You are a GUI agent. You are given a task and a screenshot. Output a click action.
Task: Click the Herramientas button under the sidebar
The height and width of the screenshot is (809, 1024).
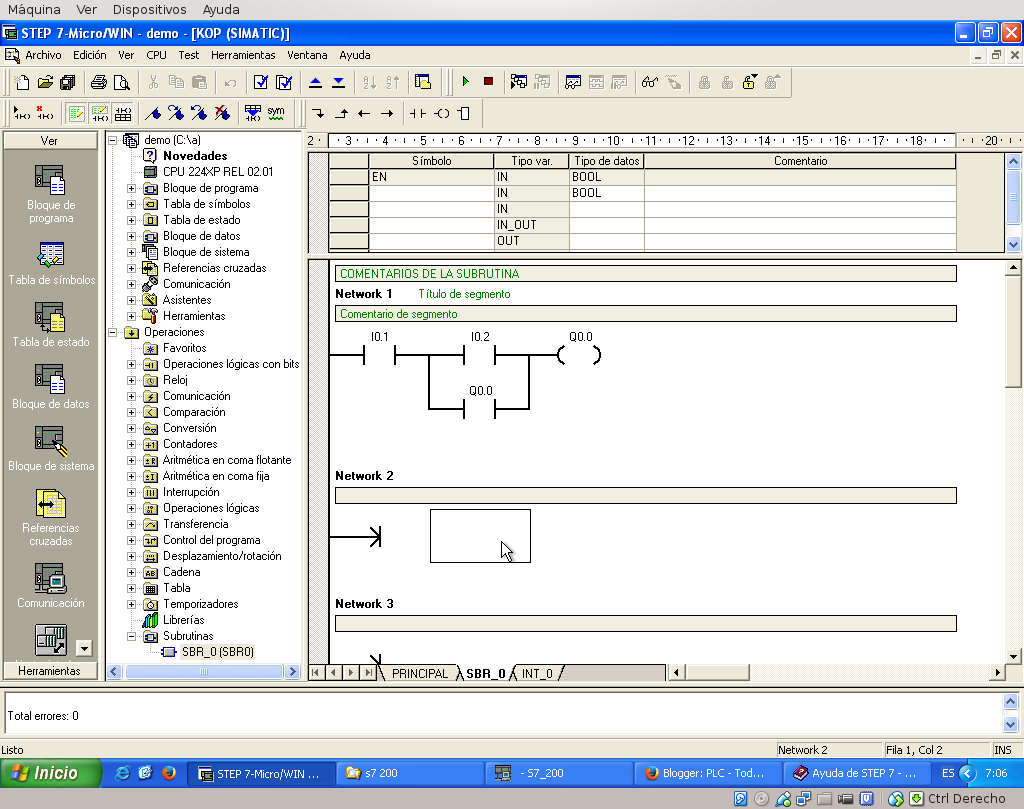[x=49, y=671]
